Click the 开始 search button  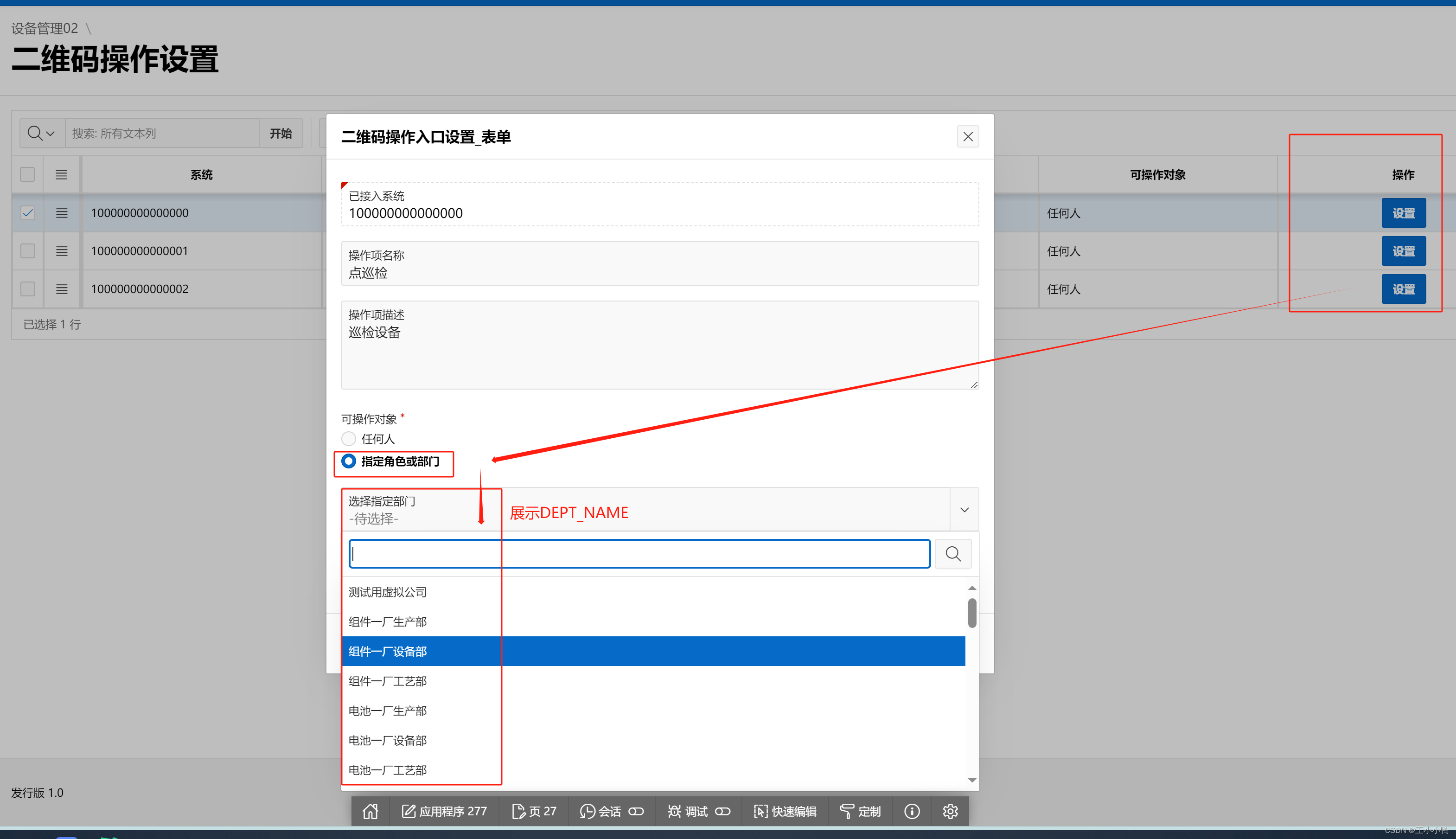(x=281, y=133)
